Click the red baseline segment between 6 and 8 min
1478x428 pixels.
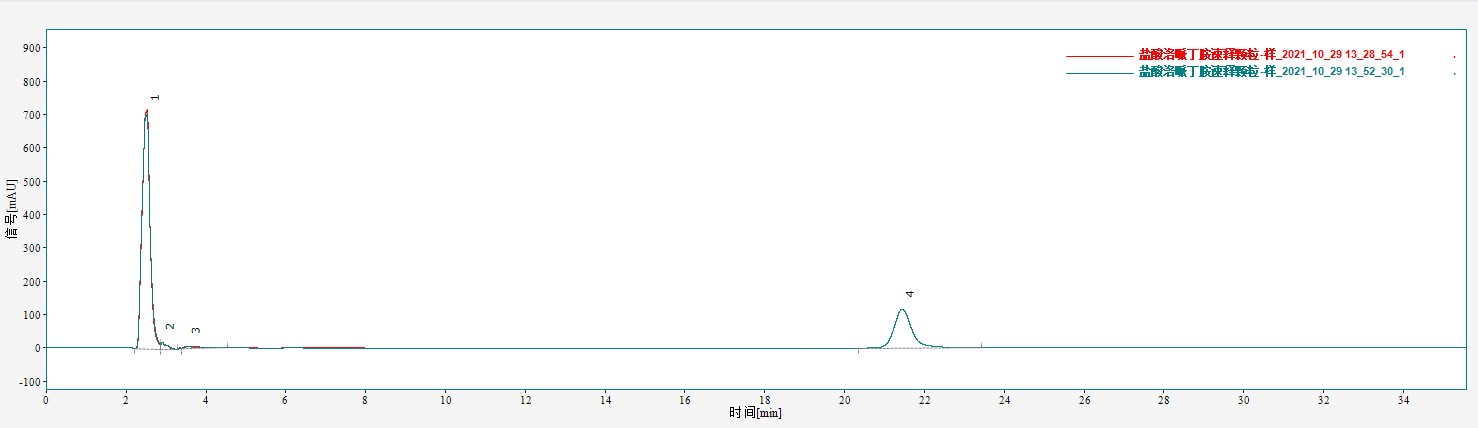point(335,348)
